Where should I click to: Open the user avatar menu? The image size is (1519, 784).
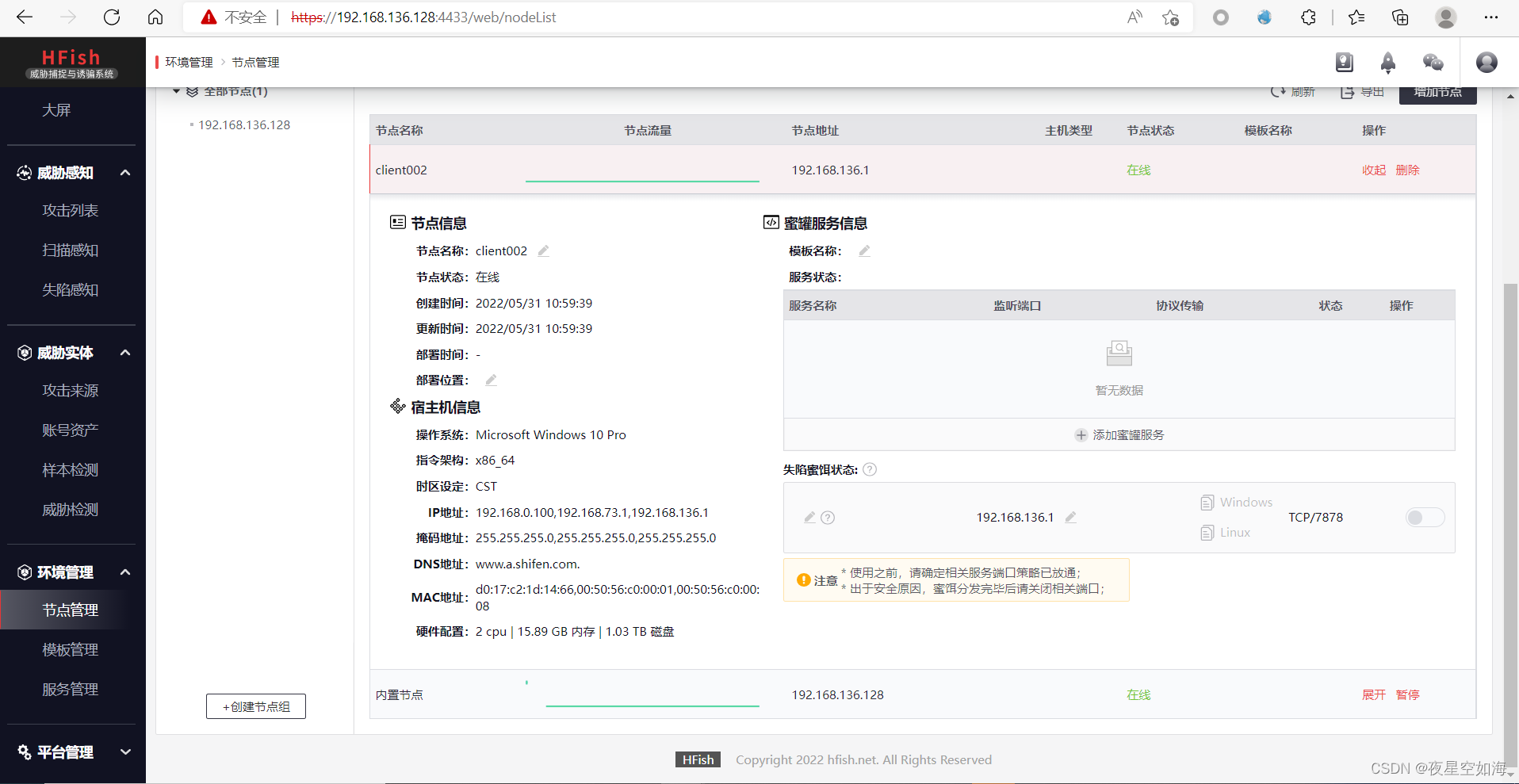pos(1486,63)
